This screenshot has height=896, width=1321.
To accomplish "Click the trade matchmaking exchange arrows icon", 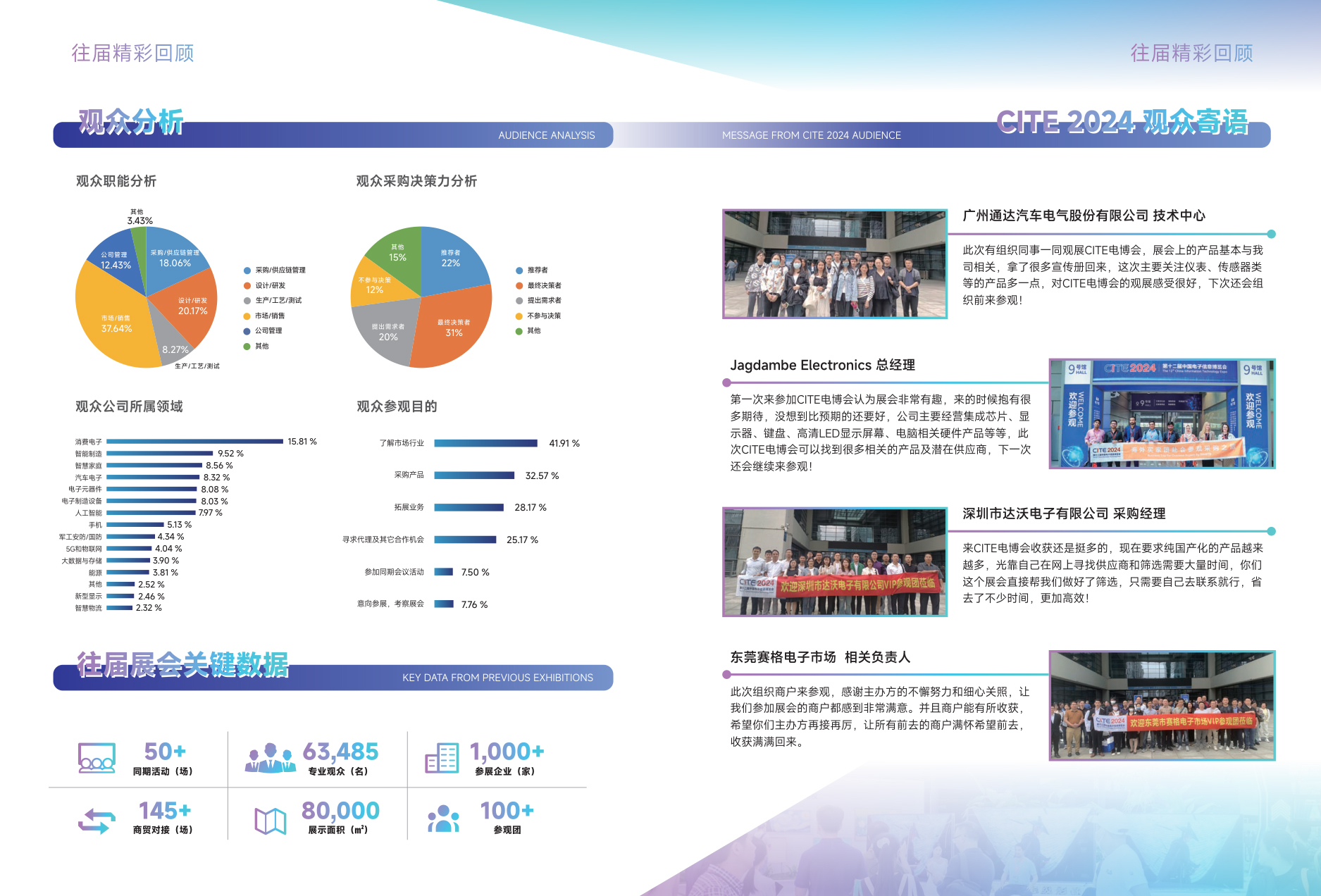I will point(97,821).
